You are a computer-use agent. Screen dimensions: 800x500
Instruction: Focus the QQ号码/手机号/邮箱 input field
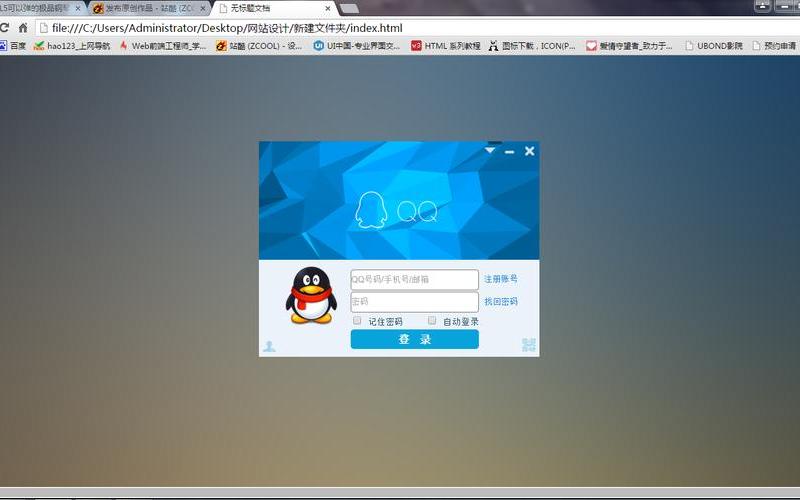click(414, 280)
